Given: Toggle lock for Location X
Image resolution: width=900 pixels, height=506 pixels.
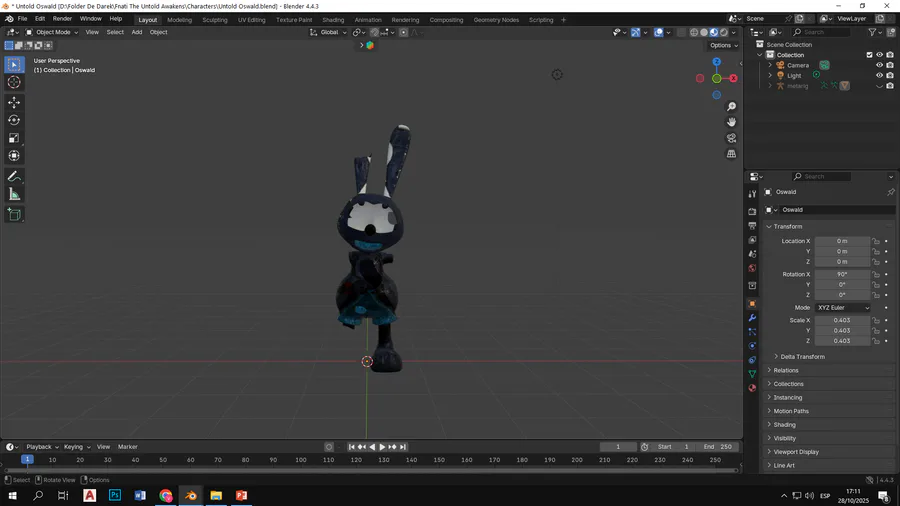Looking at the screenshot, I should point(876,241).
